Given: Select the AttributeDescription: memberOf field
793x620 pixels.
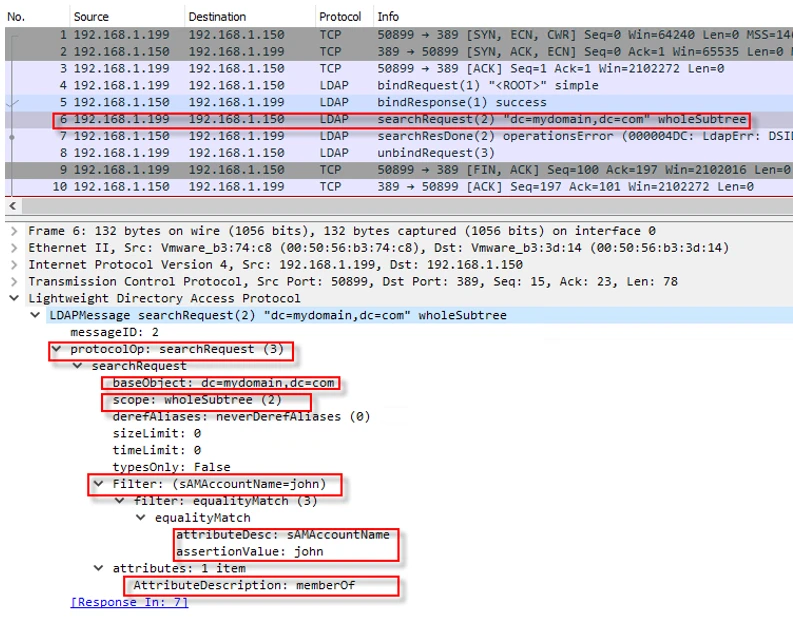Looking at the screenshot, I should click(x=245, y=585).
